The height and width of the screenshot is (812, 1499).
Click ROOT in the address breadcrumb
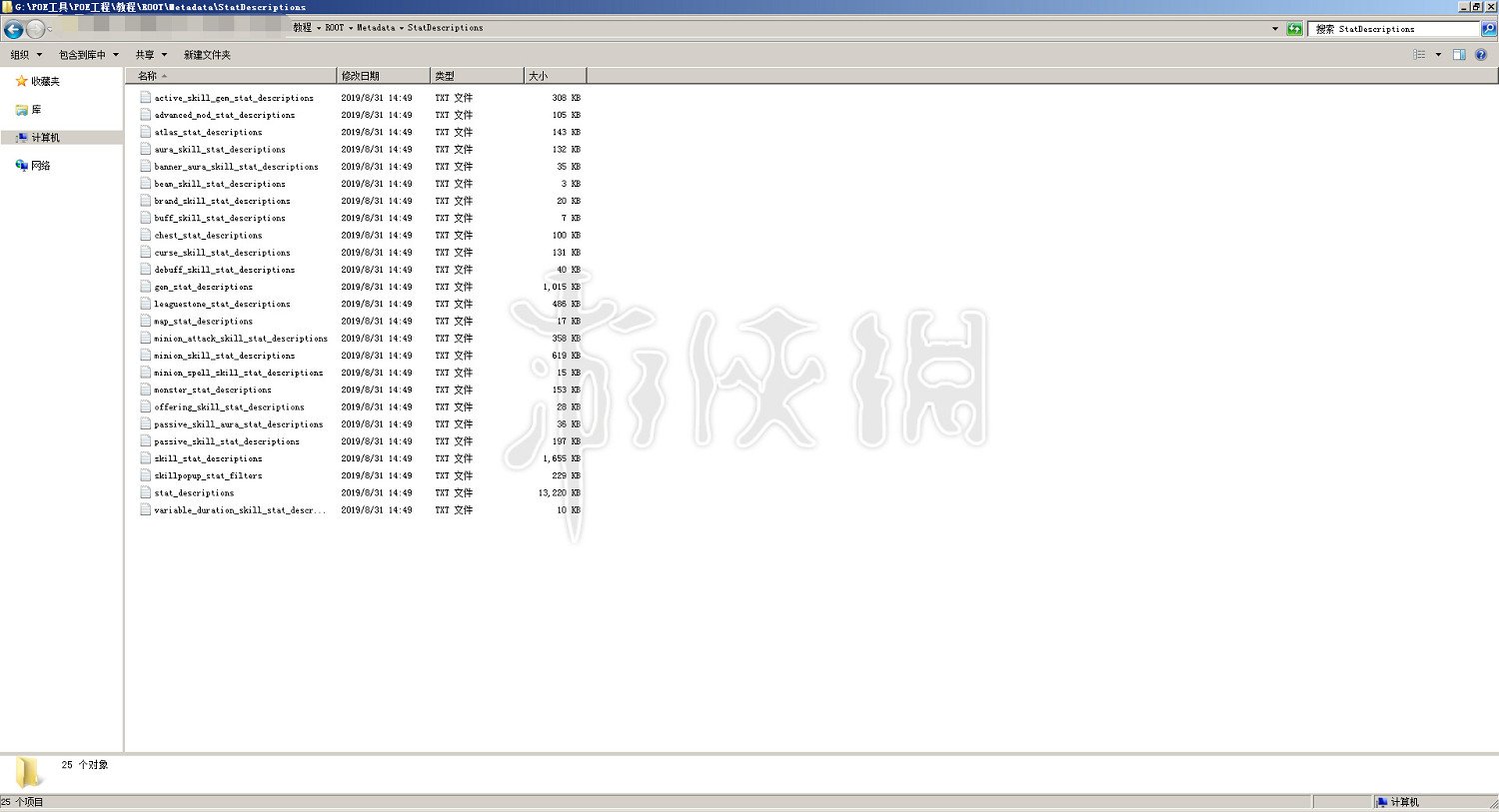pos(334,28)
